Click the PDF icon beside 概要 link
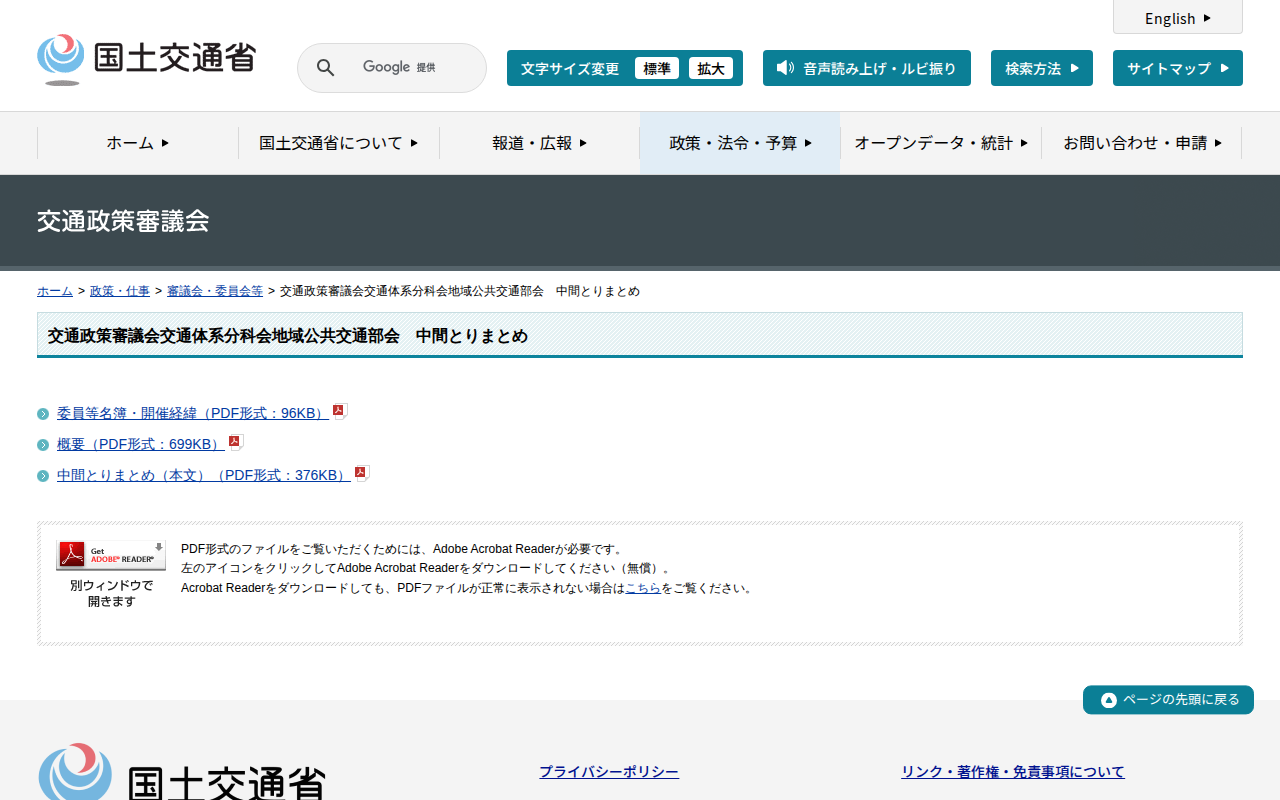 pyautogui.click(x=236, y=442)
